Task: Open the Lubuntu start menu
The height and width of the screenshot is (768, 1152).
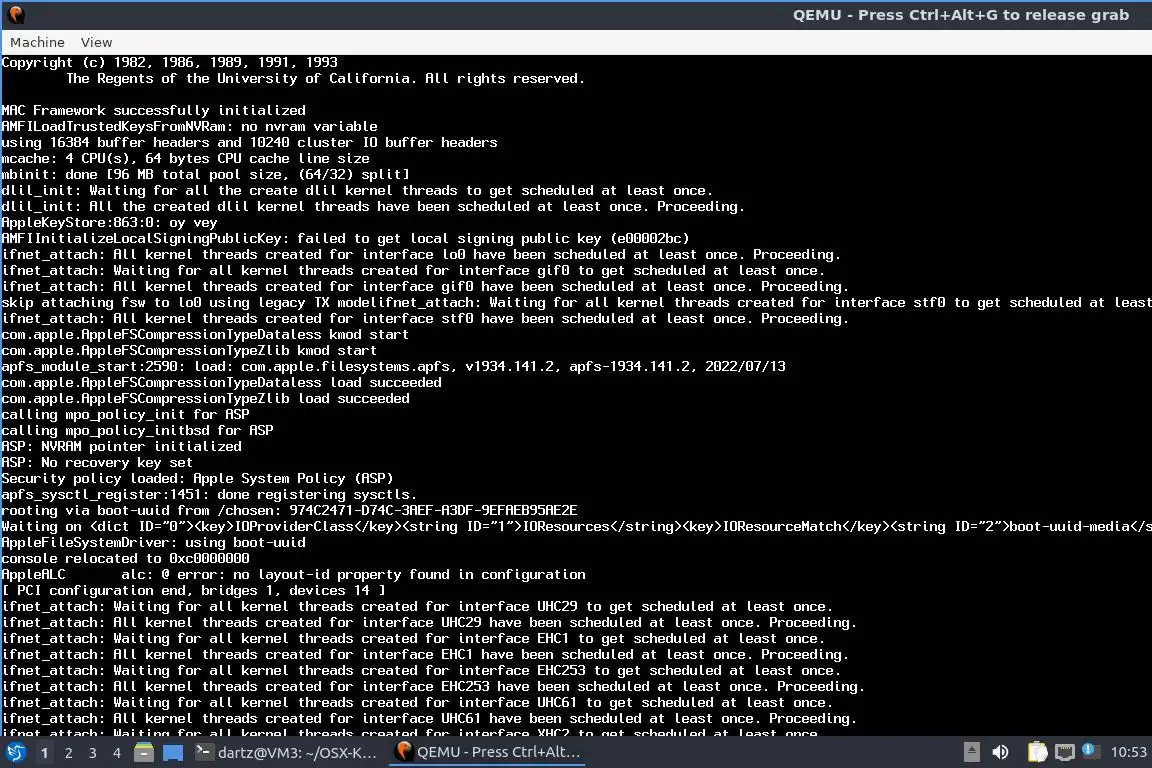Action: click(15, 753)
